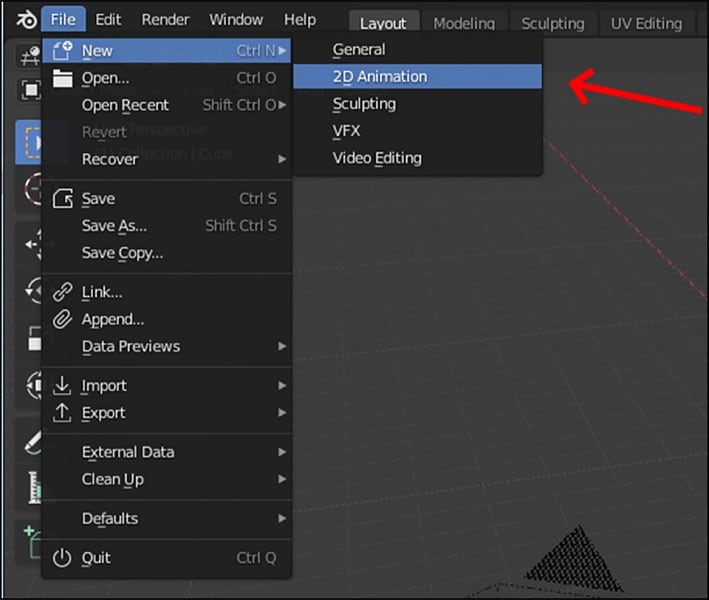Choose Link... from the File menu
709x600 pixels.
pyautogui.click(x=167, y=292)
